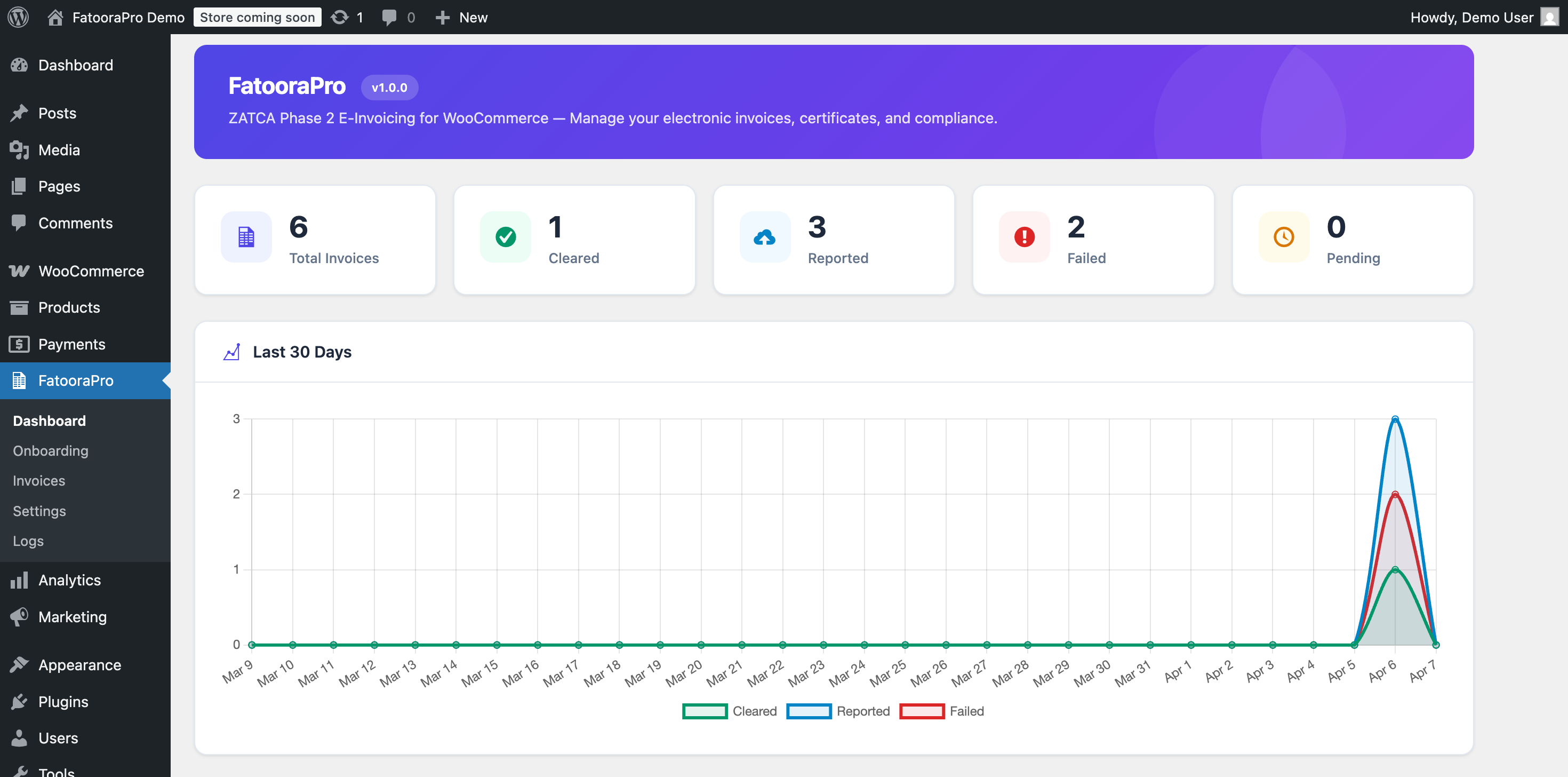Click the Marketing megaphone sidebar icon

19,617
